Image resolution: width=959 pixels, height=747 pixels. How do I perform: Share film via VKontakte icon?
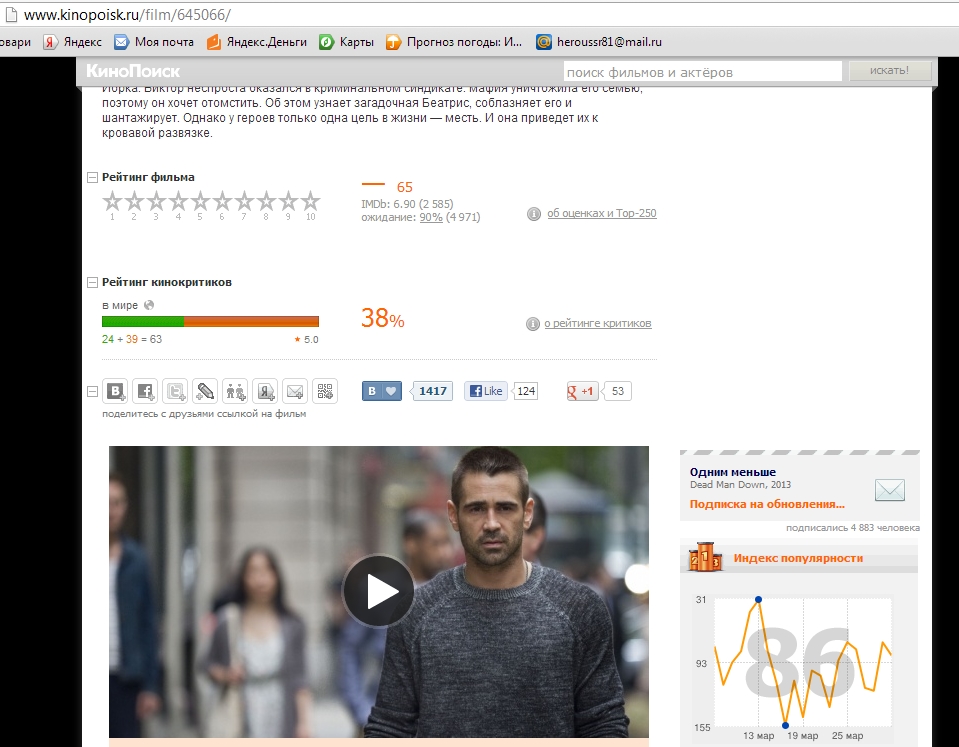pyautogui.click(x=116, y=391)
